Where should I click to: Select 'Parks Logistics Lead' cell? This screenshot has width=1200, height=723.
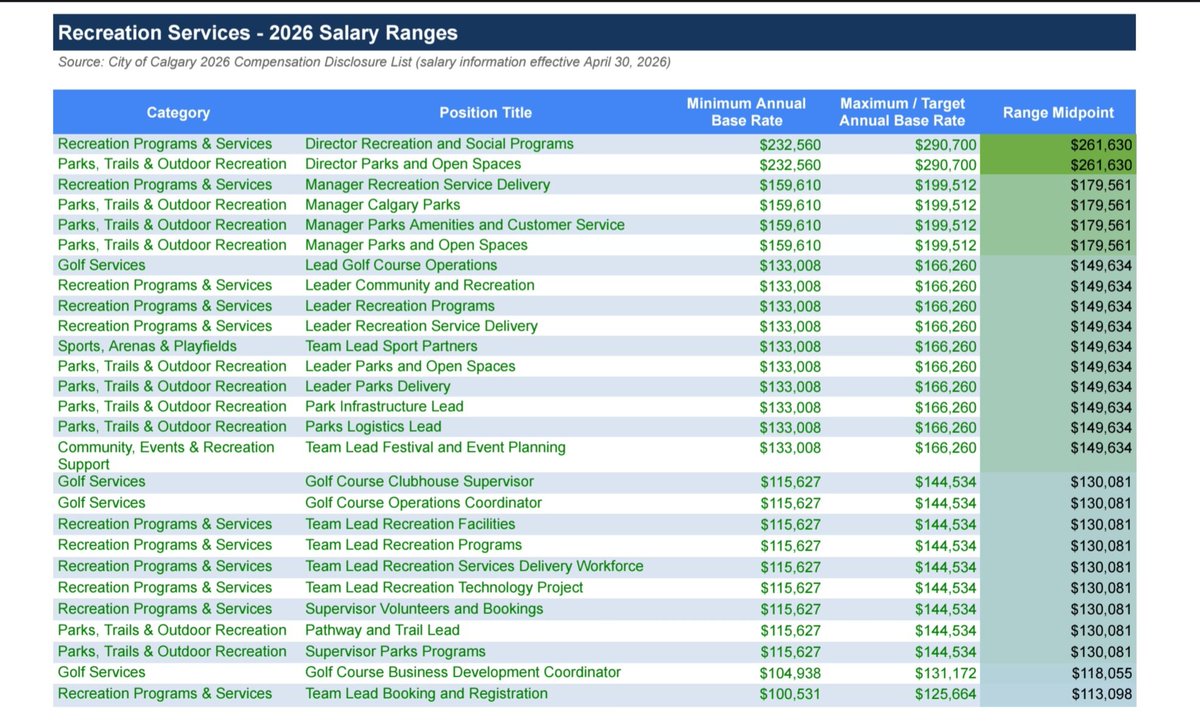pyautogui.click(x=373, y=426)
